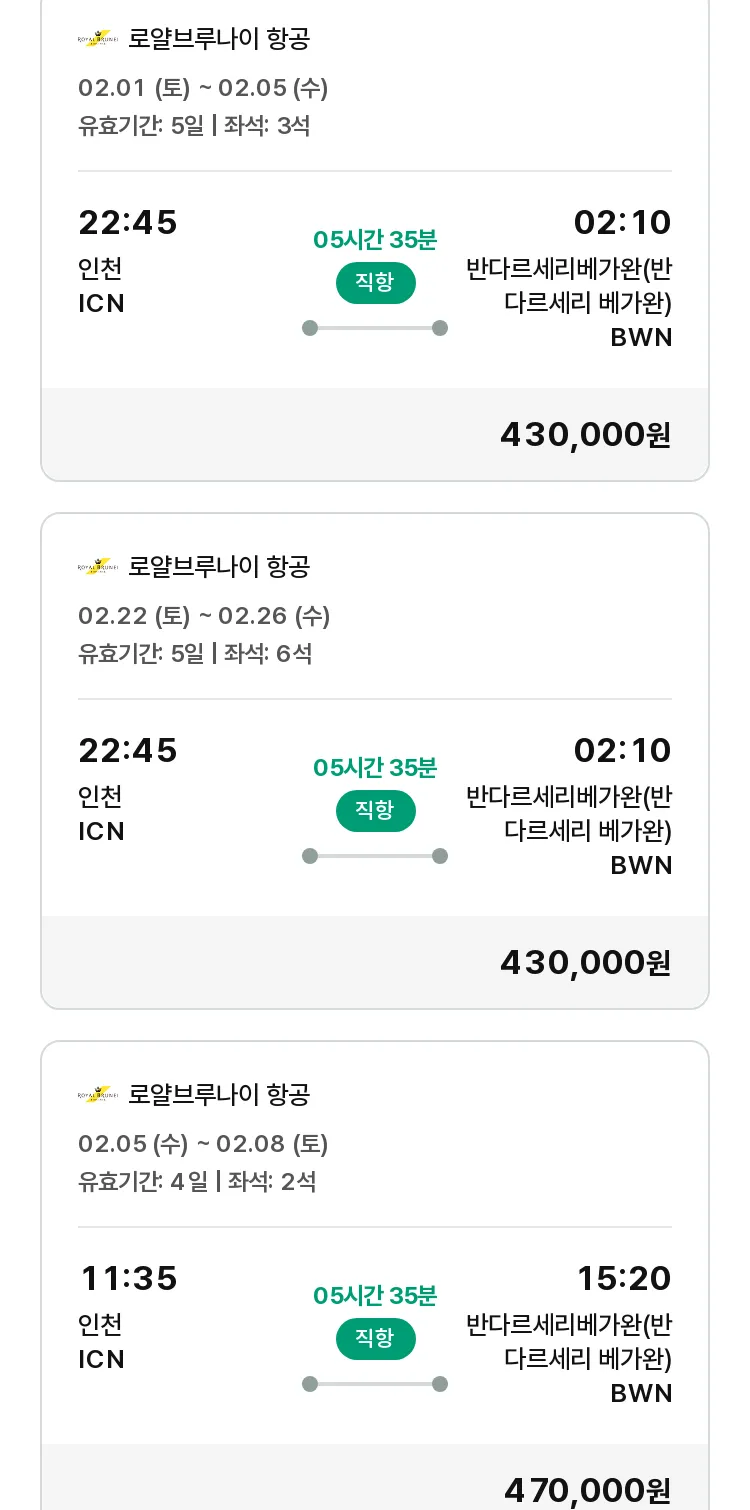Click the 15:20 arrival time at BWN
The width and height of the screenshot is (750, 1510).
[x=623, y=1279]
